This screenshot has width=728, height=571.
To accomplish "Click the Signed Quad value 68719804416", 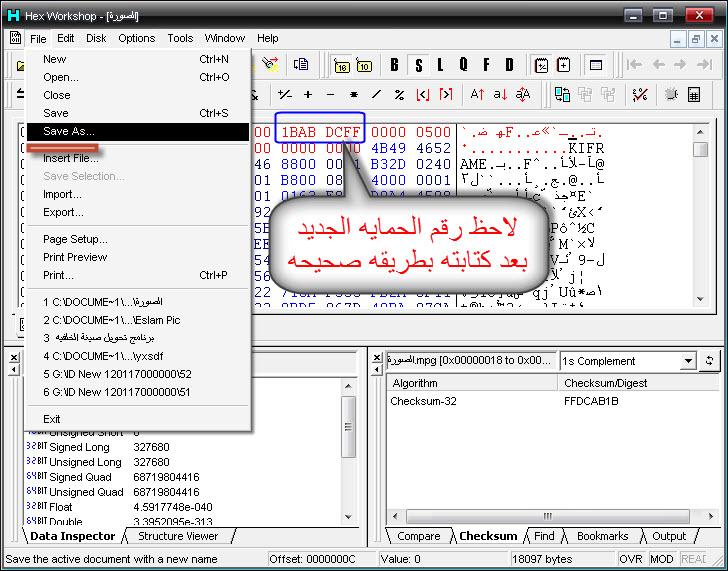I will point(166,477).
